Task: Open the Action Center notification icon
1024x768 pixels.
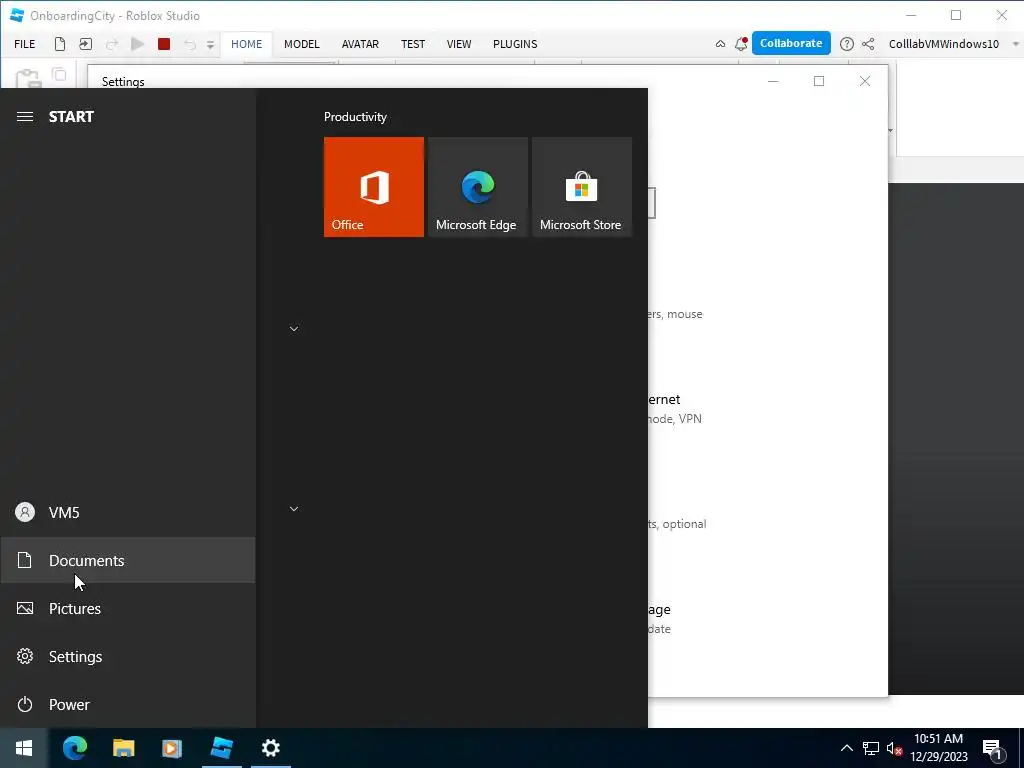Action: pyautogui.click(x=993, y=748)
